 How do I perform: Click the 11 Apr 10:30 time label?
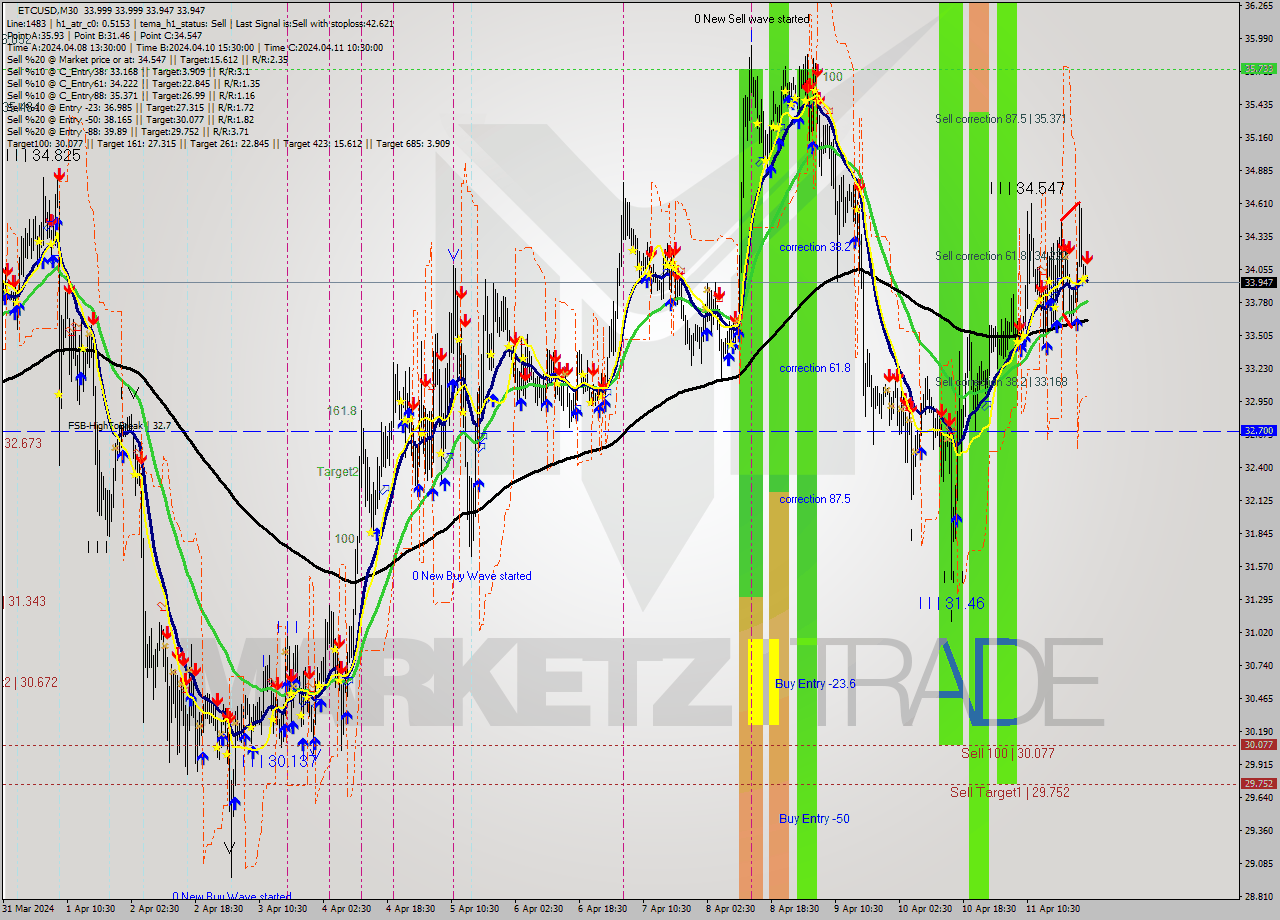[1053, 909]
